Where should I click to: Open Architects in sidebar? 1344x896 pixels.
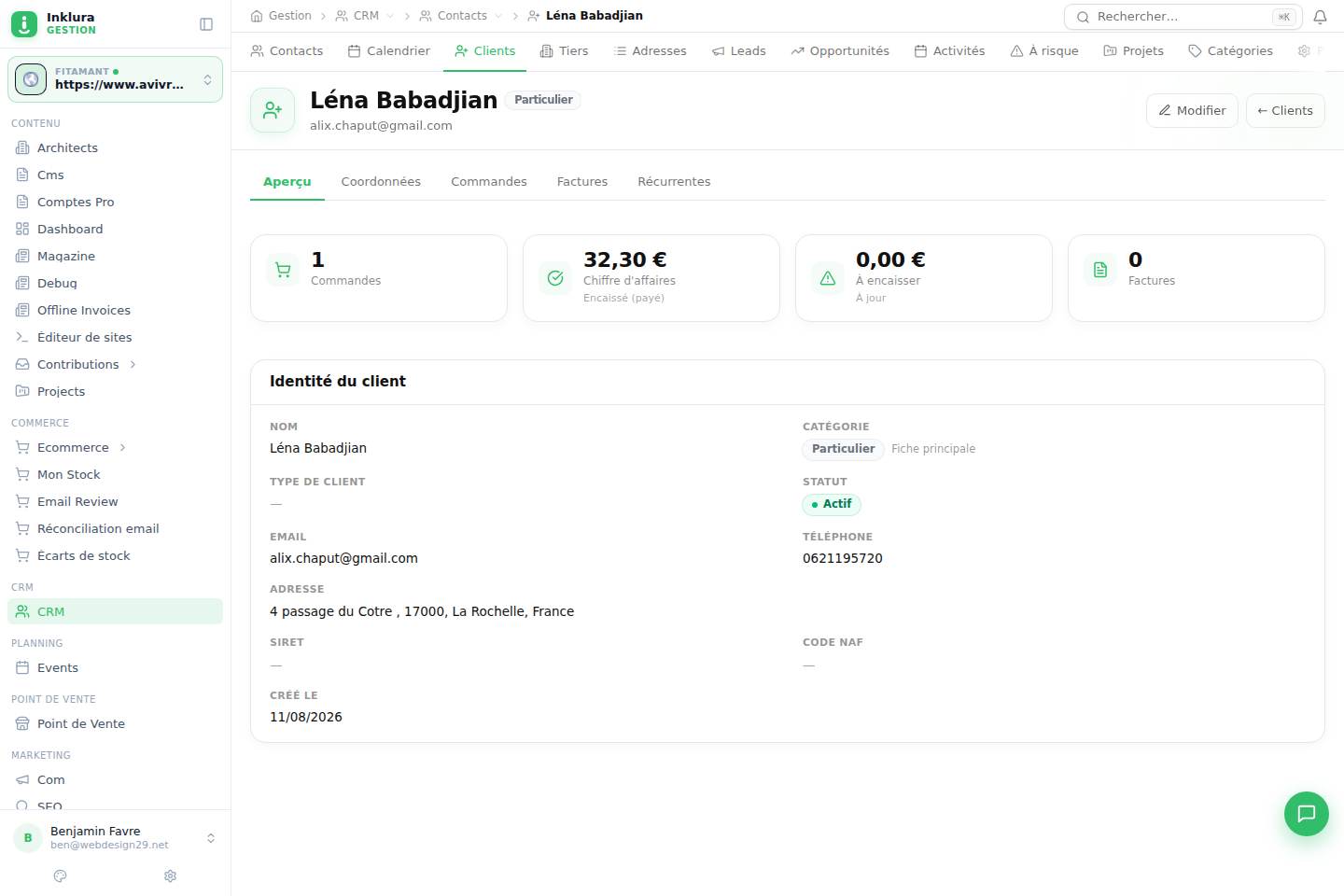(x=116, y=147)
